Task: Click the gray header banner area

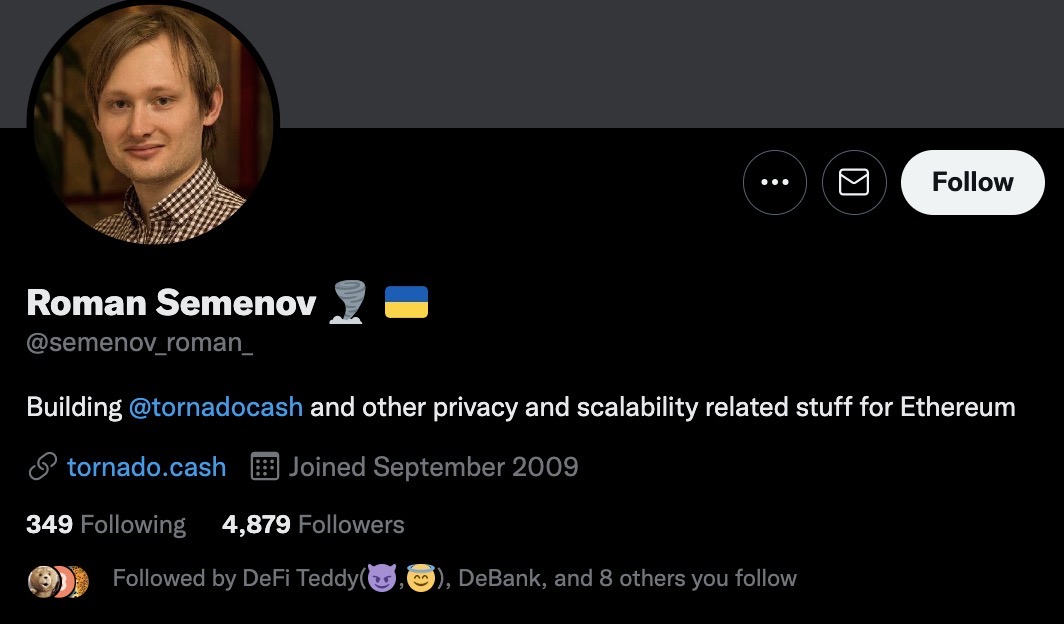Action: (650, 60)
